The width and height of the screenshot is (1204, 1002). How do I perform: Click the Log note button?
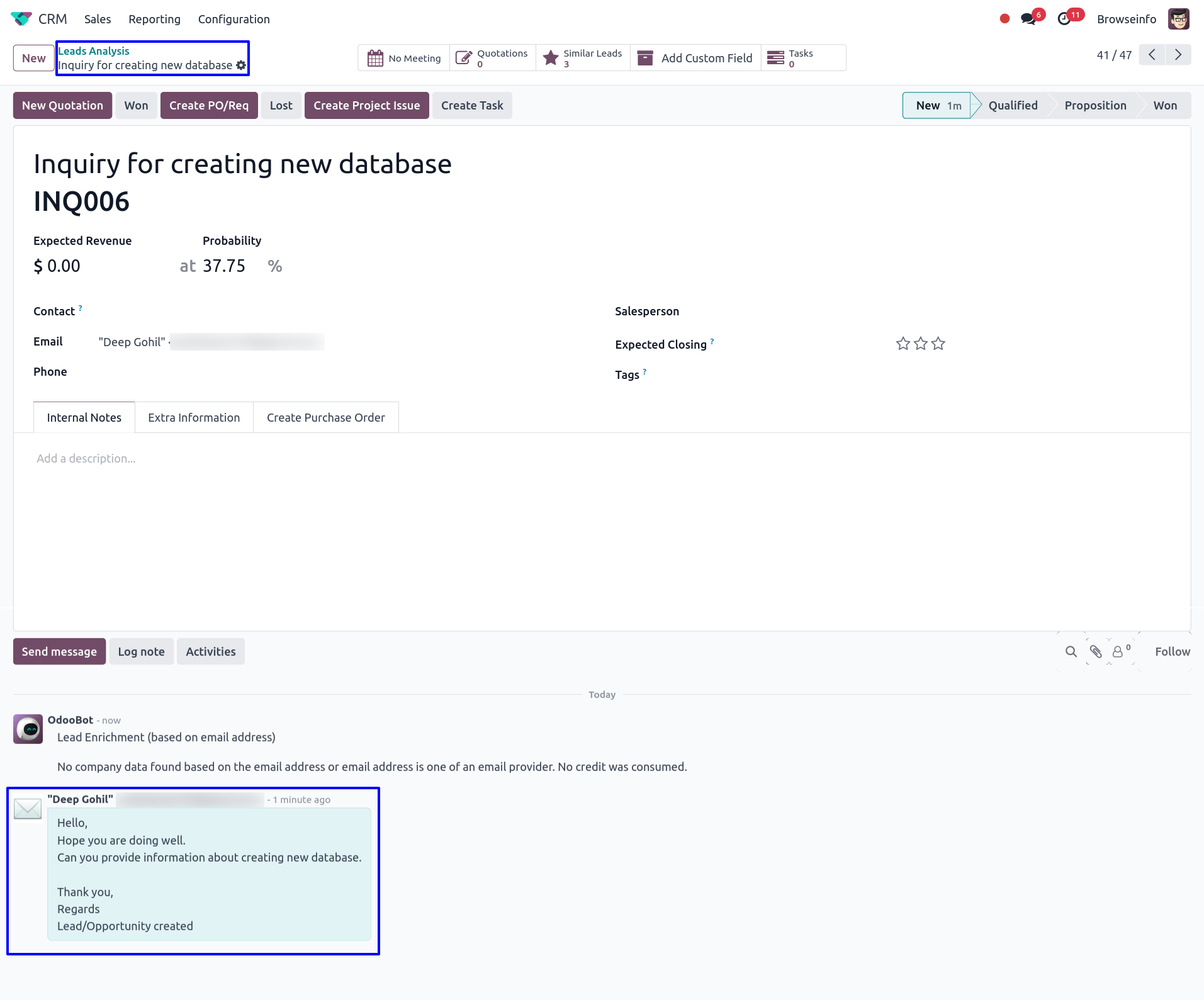pos(142,651)
